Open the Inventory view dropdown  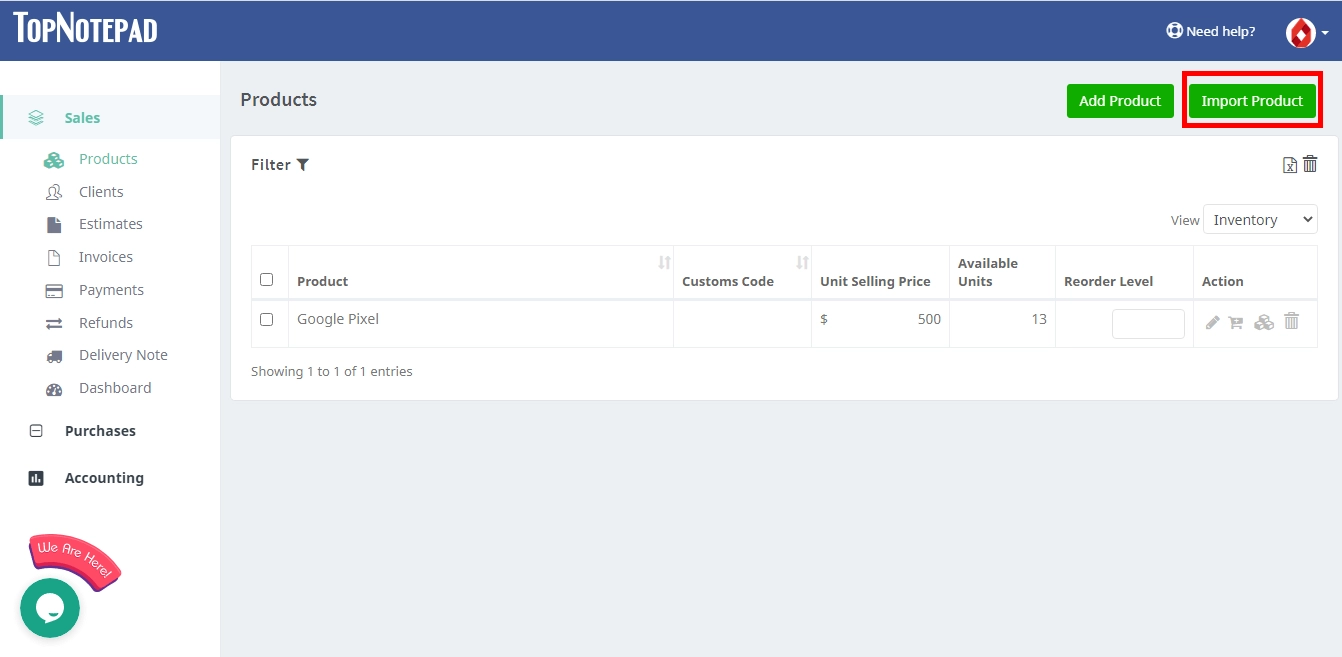[1260, 219]
